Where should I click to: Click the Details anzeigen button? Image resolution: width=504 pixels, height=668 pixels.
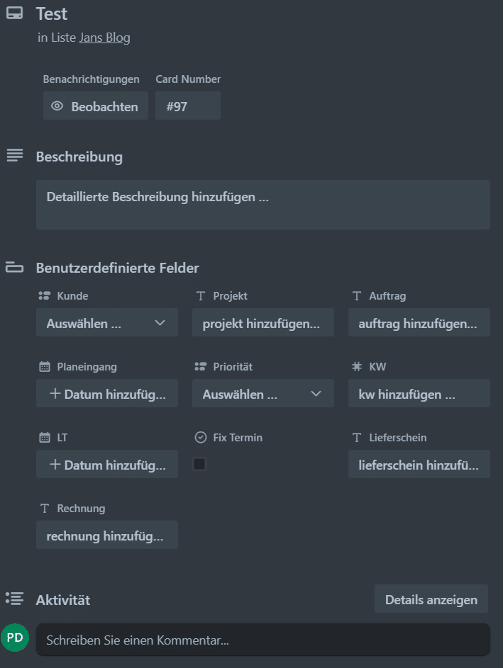point(431,599)
